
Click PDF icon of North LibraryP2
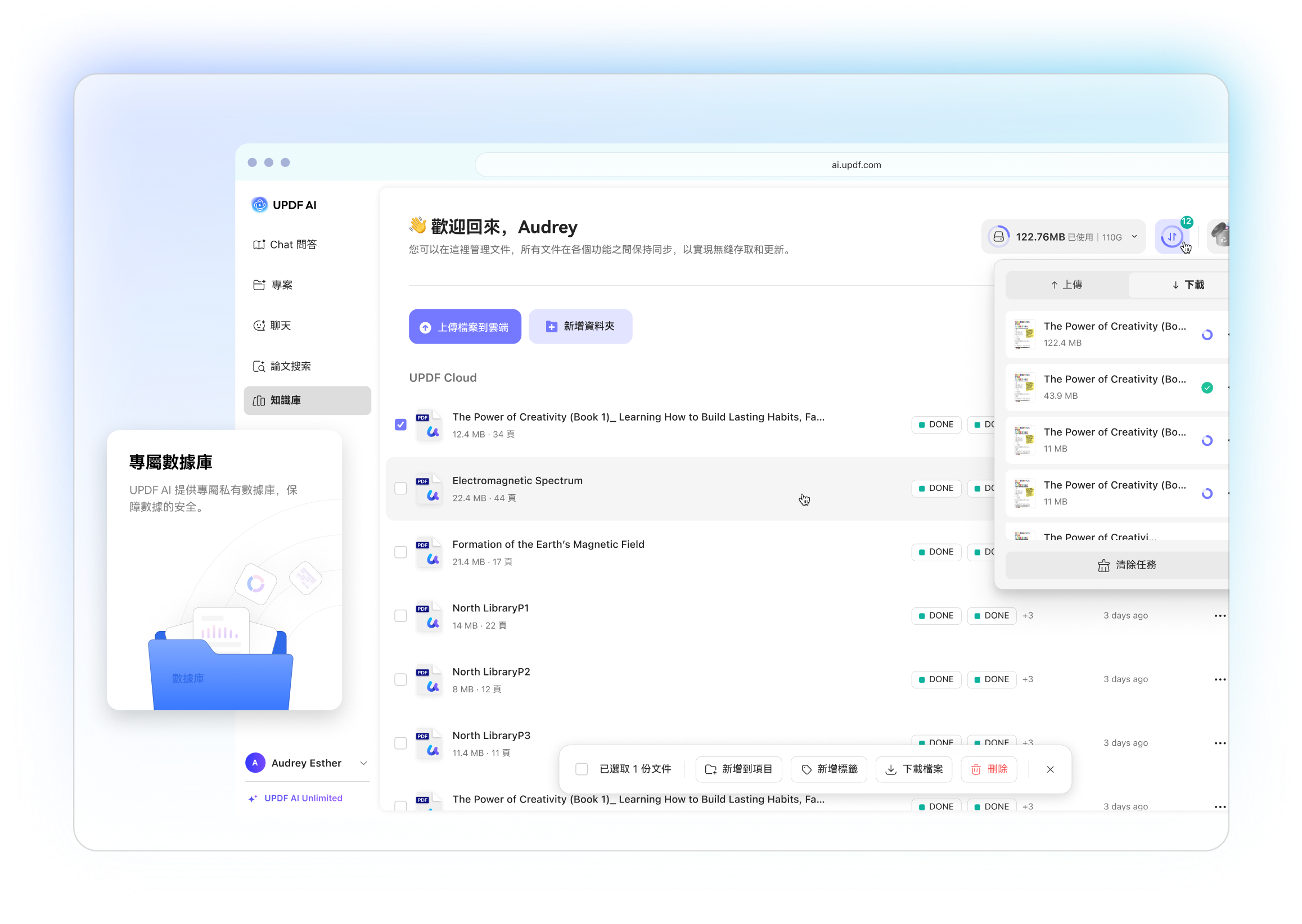pyautogui.click(x=429, y=679)
